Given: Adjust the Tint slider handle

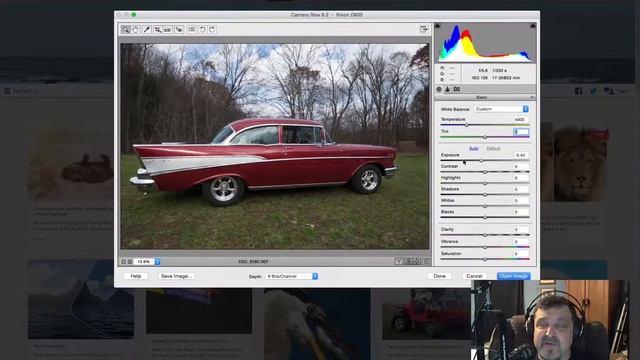Looking at the screenshot, I should tap(485, 137).
